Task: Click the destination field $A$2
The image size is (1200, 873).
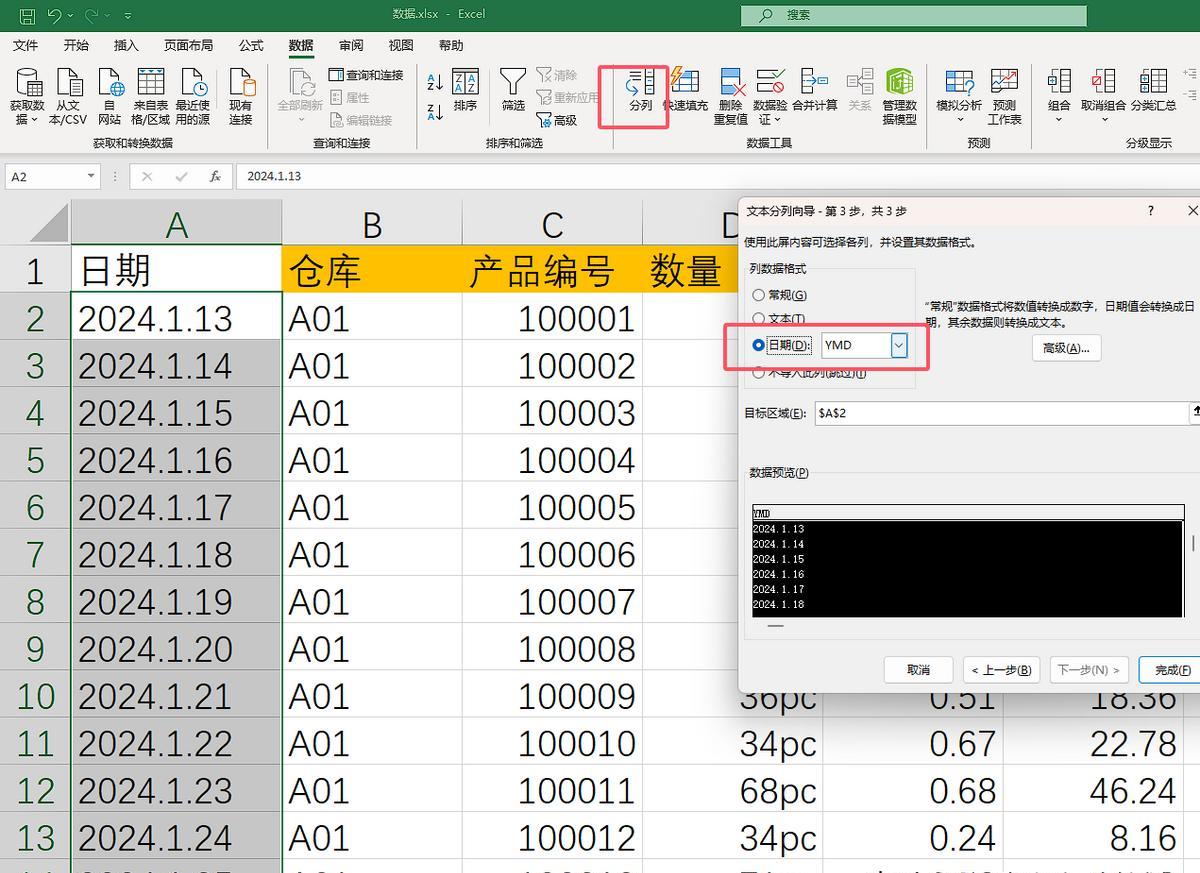Action: coord(1000,413)
